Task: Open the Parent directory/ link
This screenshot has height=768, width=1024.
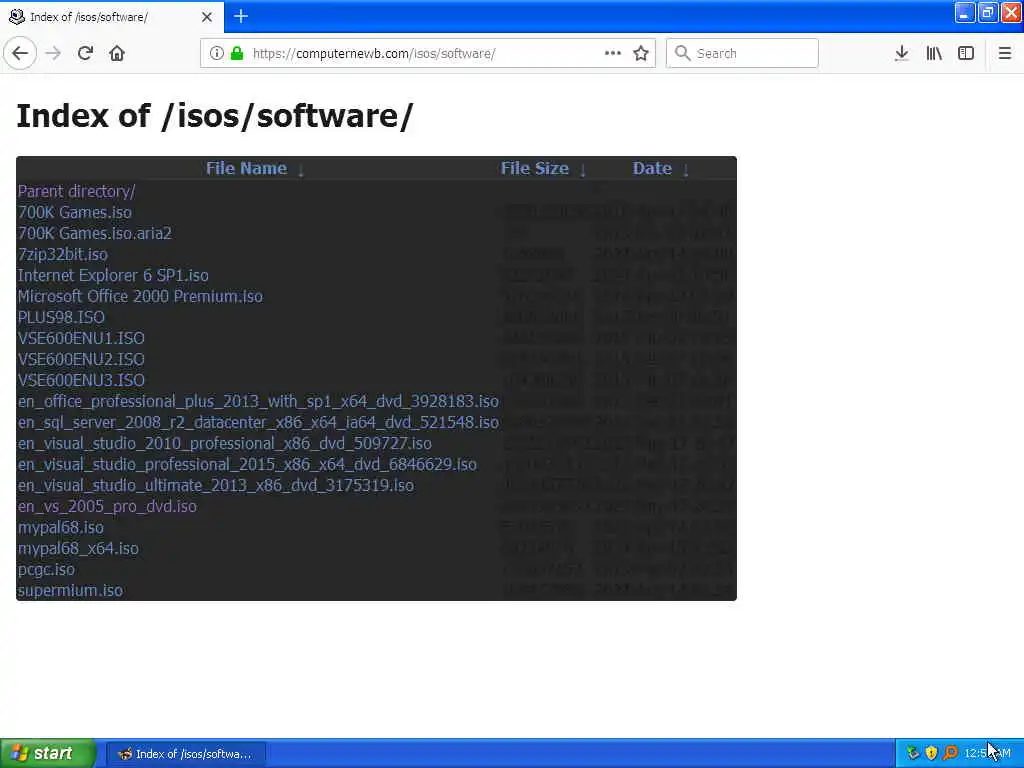Action: [x=76, y=191]
